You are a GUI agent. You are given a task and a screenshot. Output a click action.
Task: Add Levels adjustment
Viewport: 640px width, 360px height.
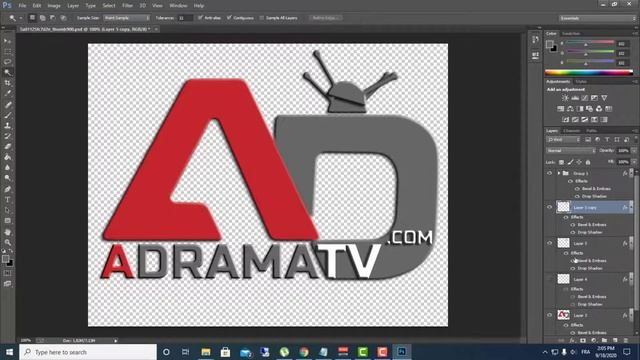pos(575,98)
